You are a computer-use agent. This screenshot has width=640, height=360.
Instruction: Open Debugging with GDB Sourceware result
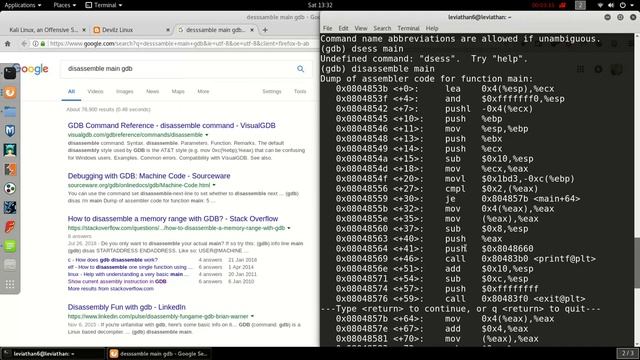[x=149, y=176]
